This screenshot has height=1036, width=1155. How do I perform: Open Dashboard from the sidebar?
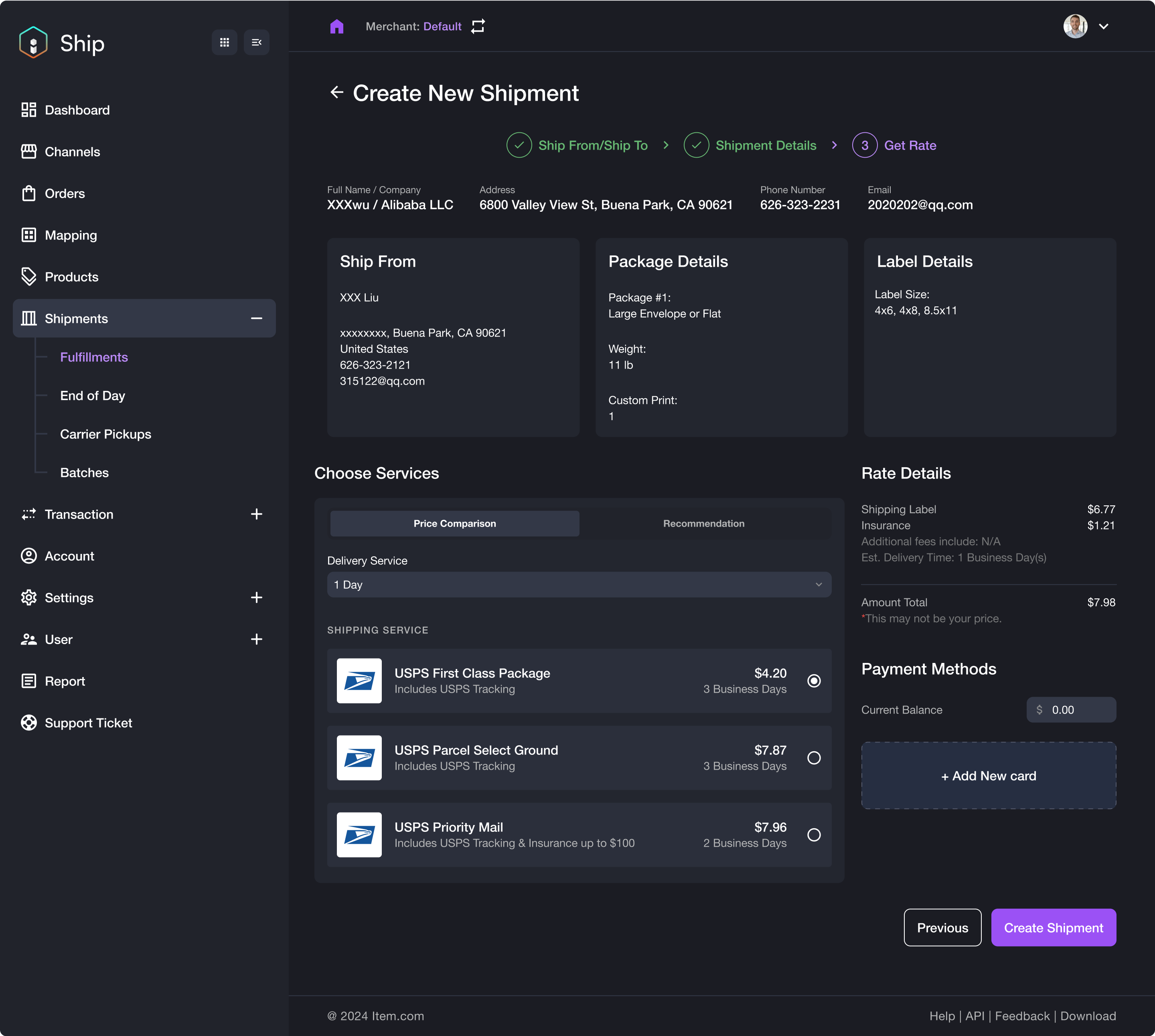77,110
